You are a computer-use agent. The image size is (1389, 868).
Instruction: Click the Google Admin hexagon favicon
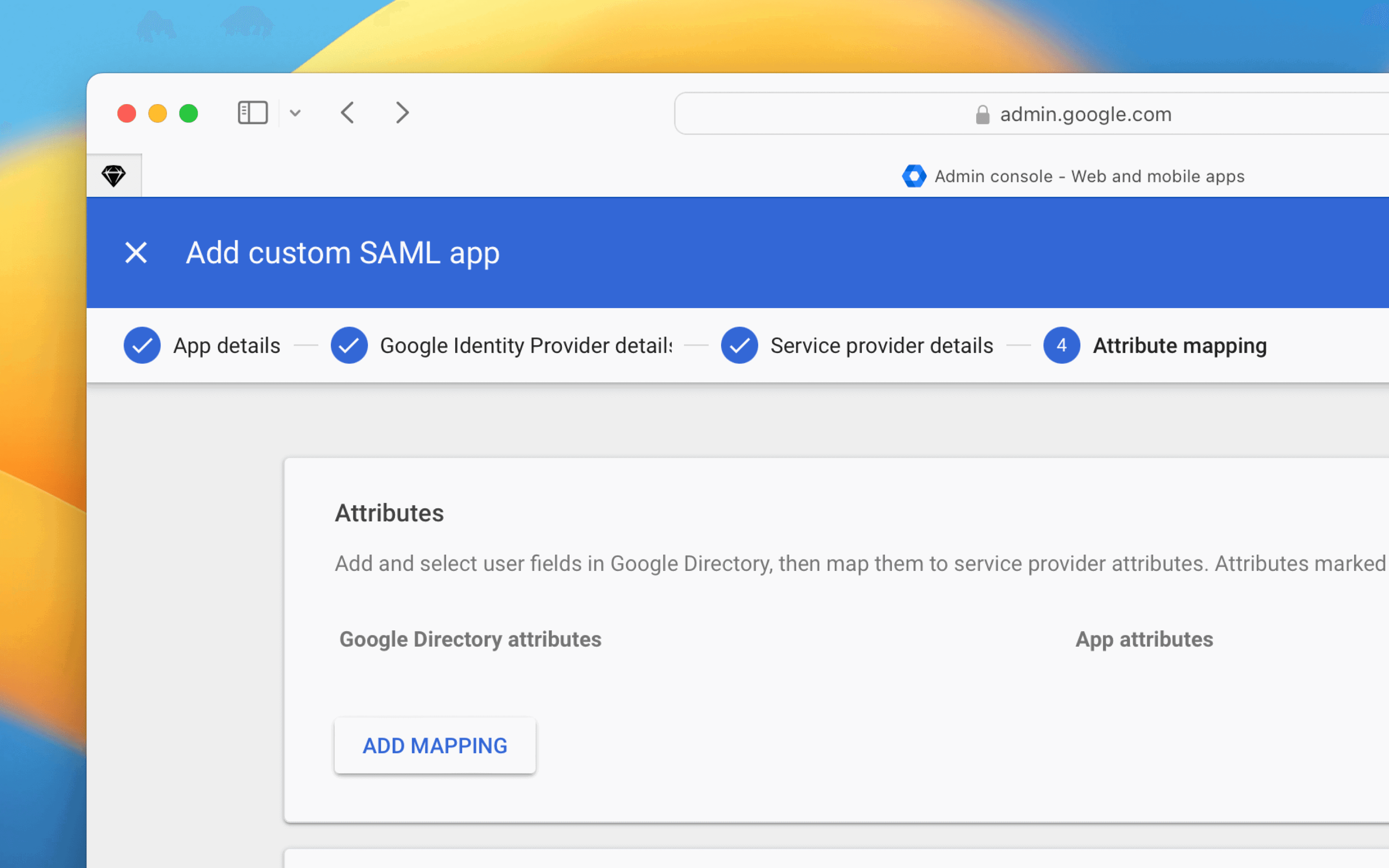click(914, 176)
